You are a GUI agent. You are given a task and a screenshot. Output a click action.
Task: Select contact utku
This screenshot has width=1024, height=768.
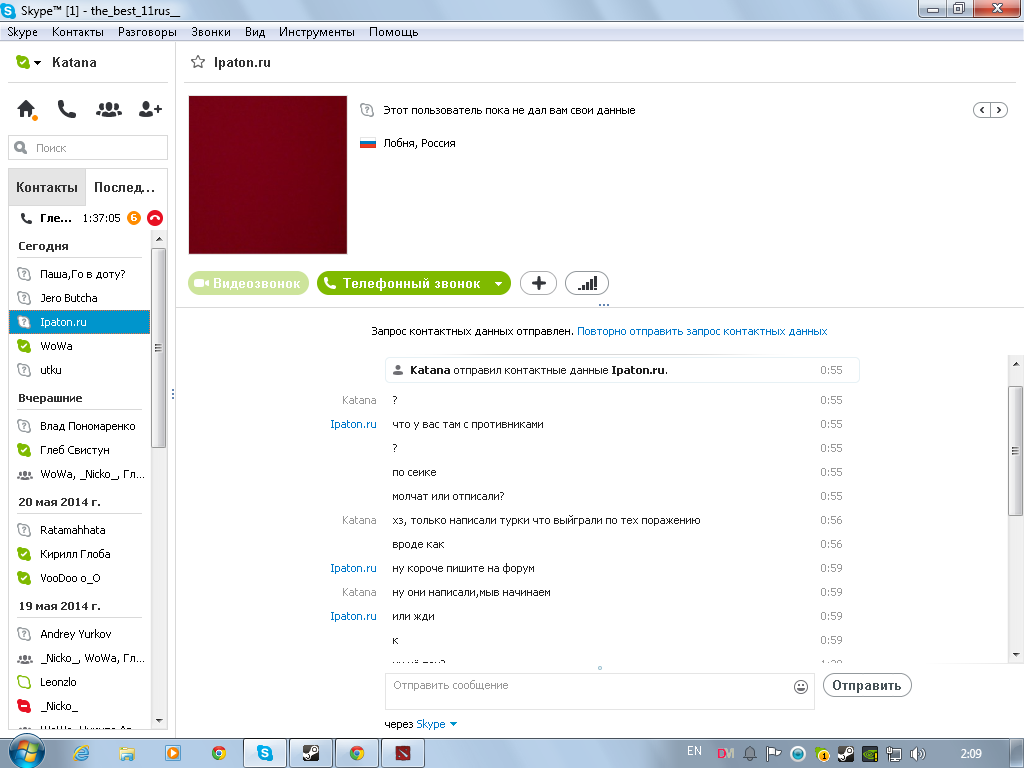[x=79, y=370]
